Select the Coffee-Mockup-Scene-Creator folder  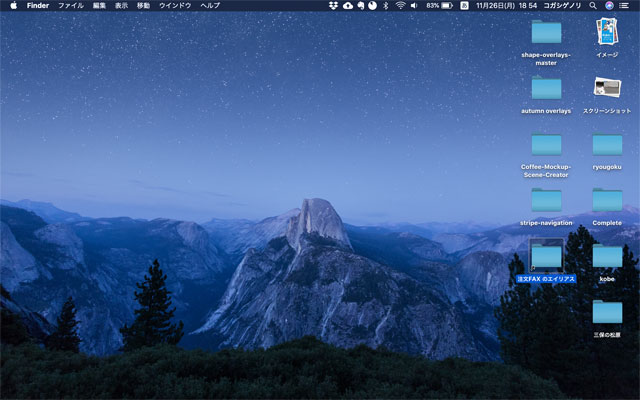[x=546, y=144]
